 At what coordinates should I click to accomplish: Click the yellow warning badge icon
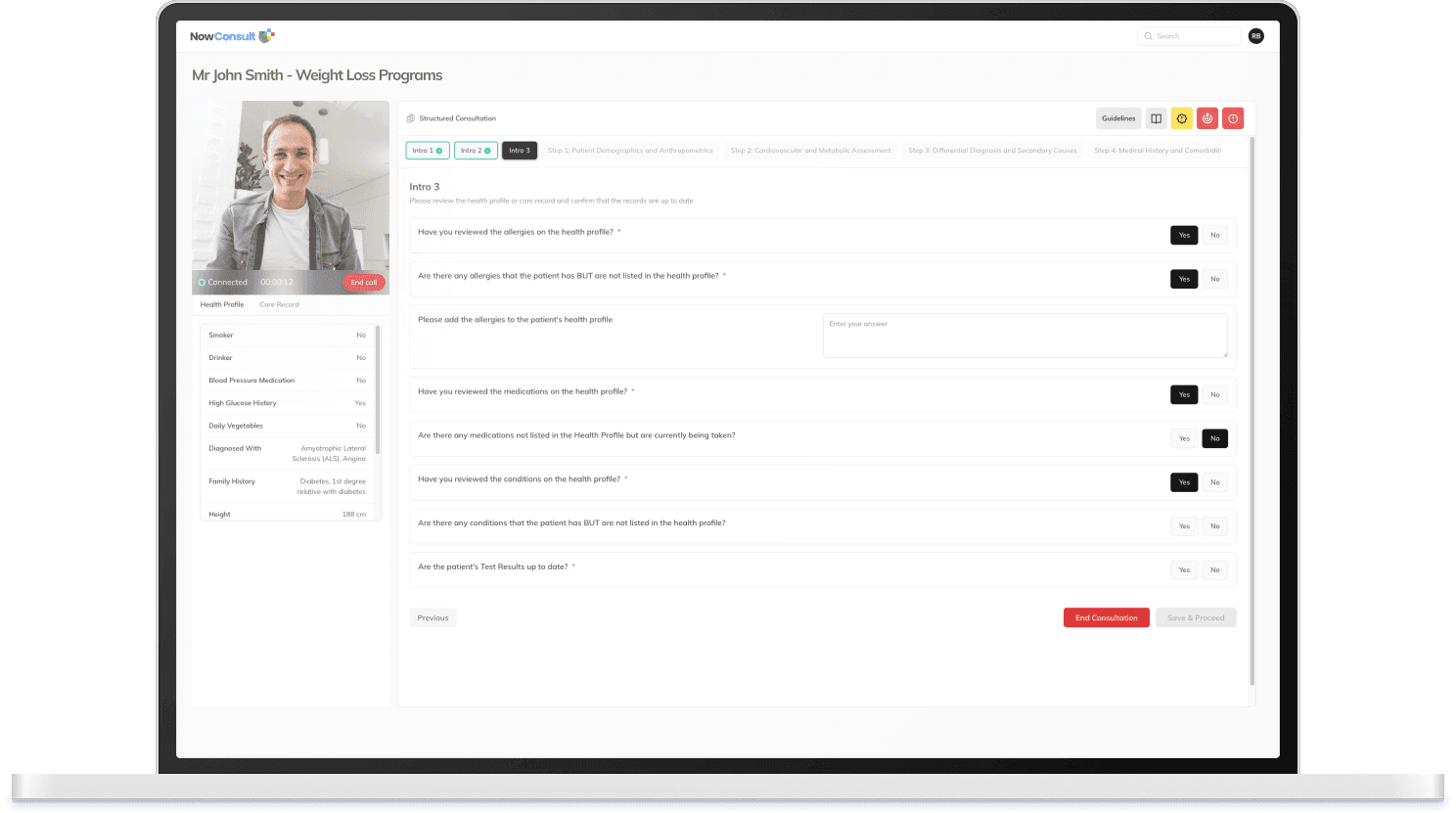click(x=1181, y=118)
